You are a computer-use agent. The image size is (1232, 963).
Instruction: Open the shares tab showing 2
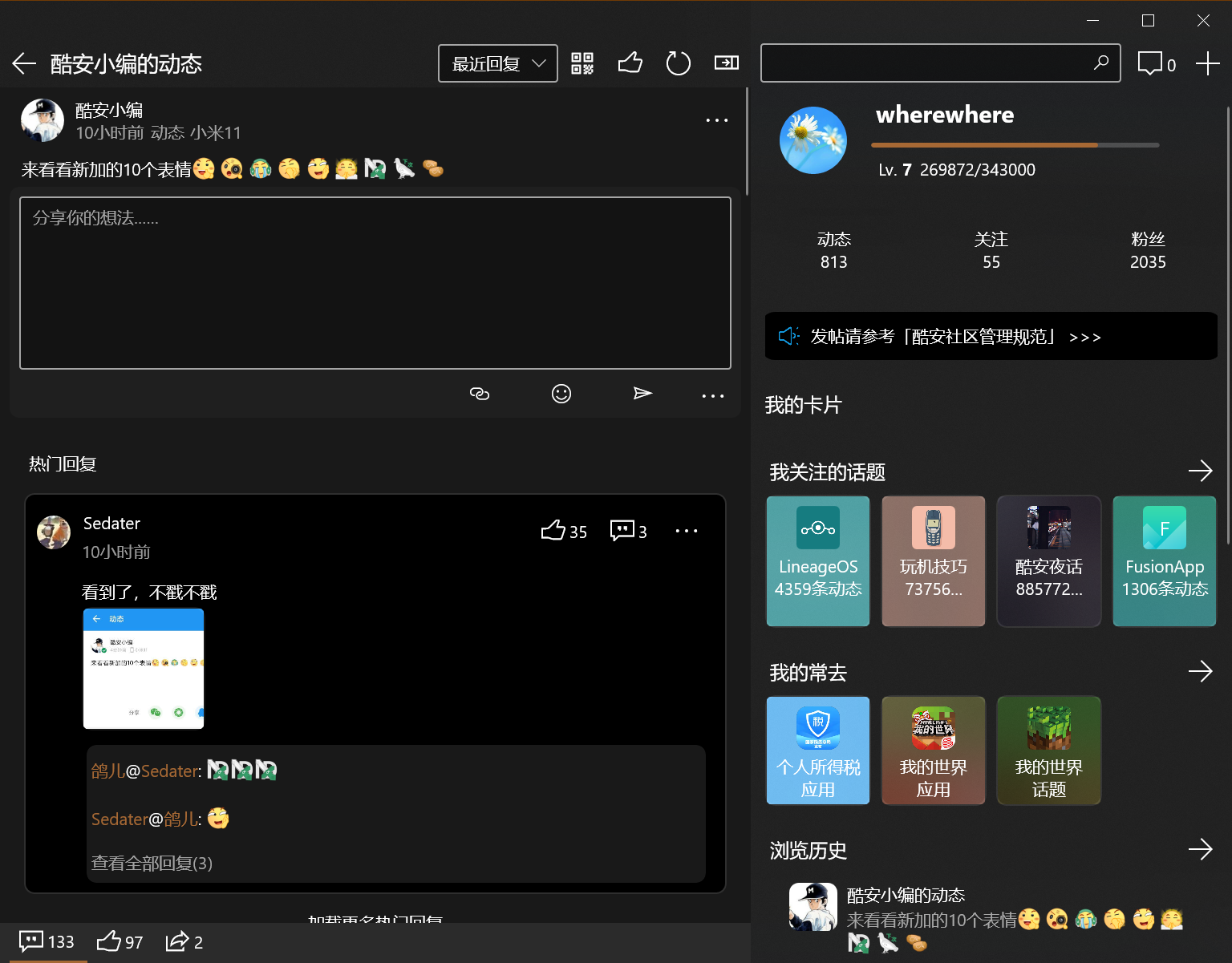click(184, 942)
